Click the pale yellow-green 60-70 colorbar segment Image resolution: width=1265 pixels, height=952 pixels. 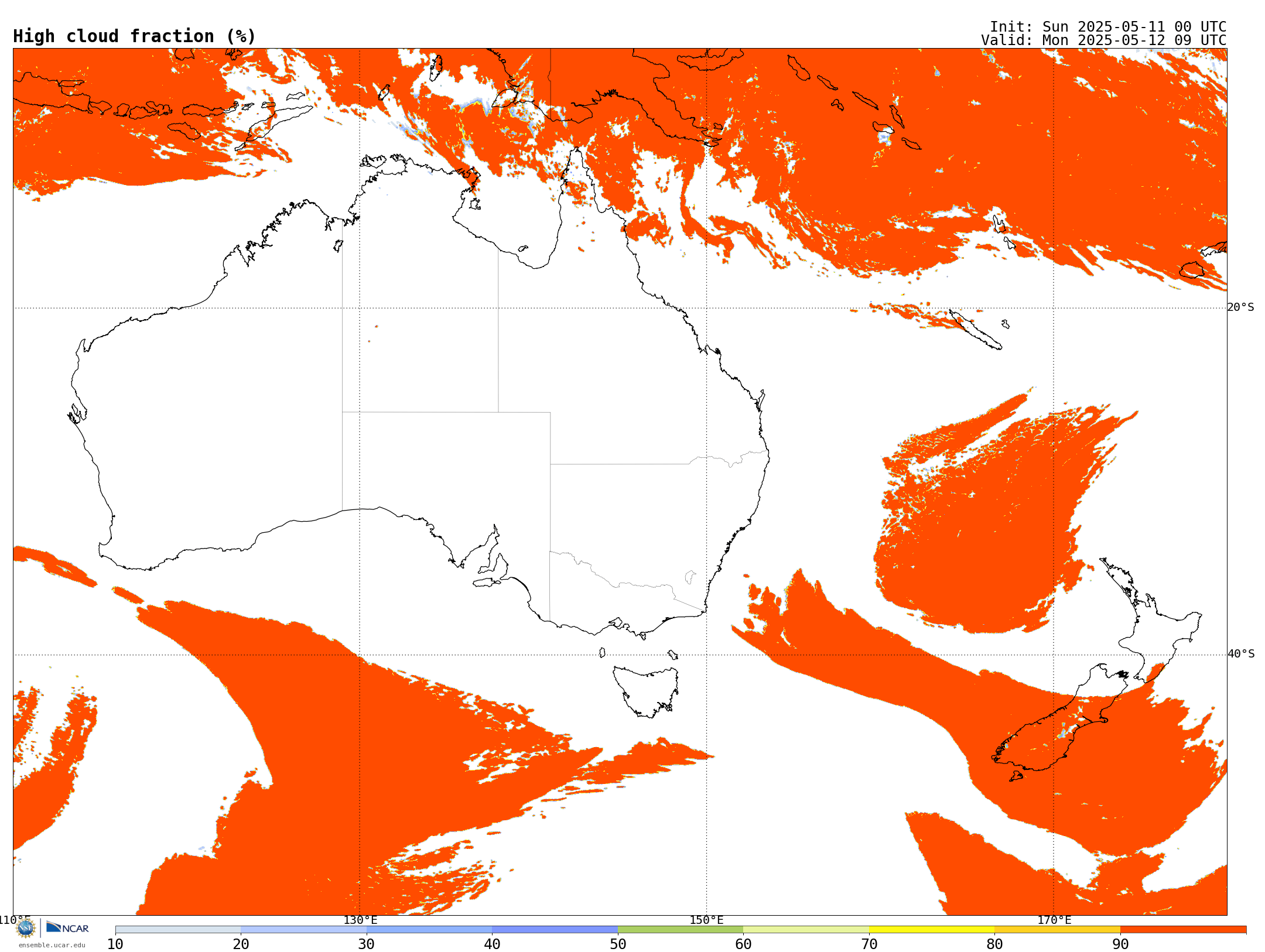tap(806, 930)
